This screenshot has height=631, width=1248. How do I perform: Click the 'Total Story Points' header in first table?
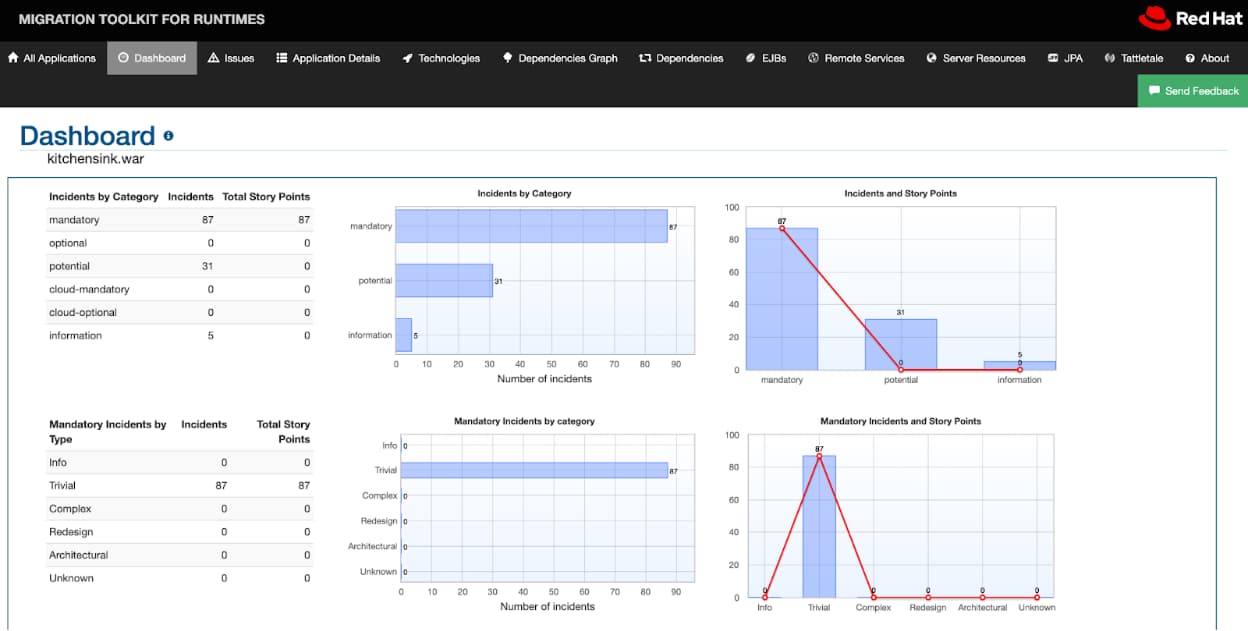(266, 197)
